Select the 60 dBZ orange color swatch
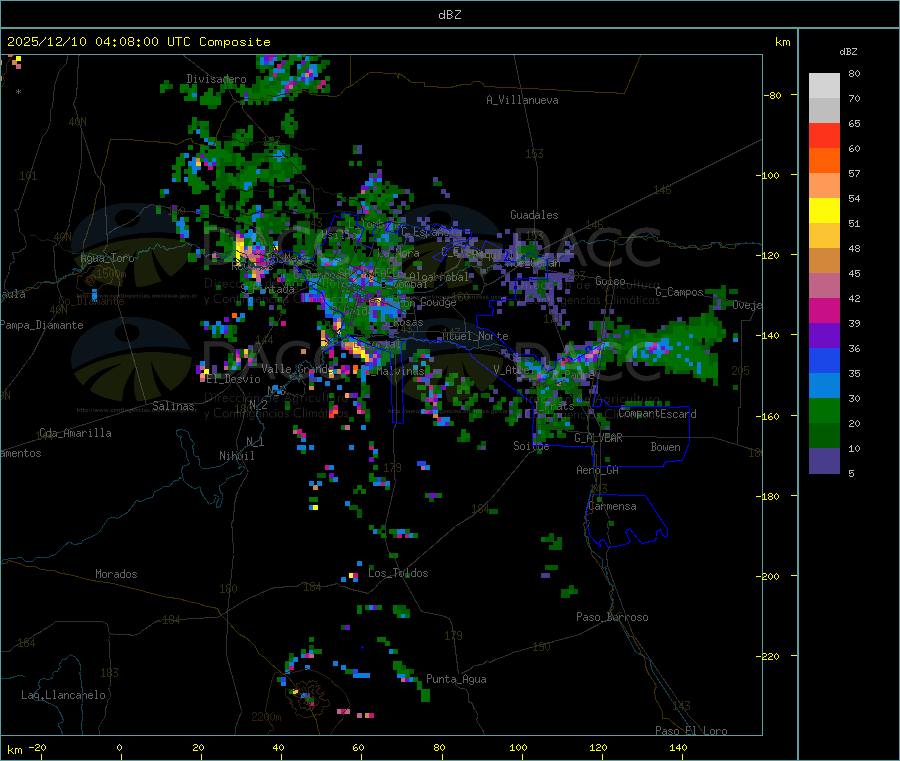The width and height of the screenshot is (900, 761). point(824,161)
